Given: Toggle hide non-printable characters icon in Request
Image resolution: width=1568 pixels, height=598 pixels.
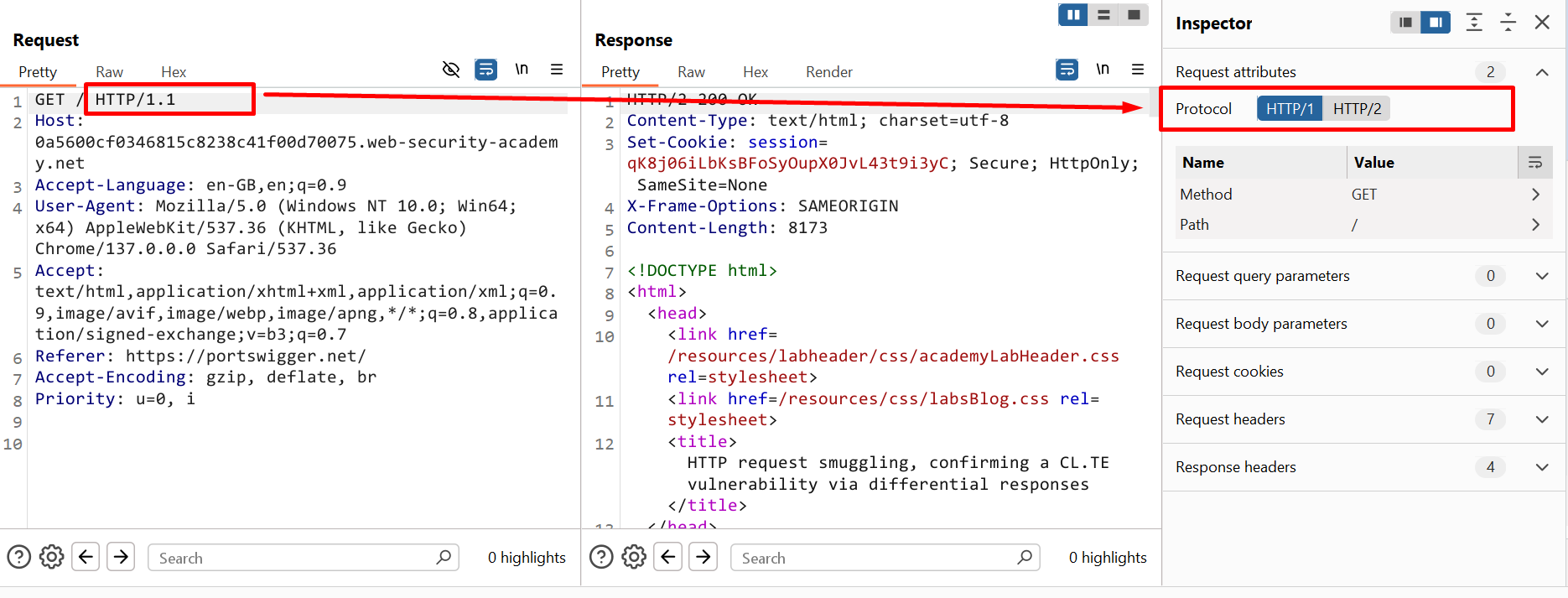Looking at the screenshot, I should point(451,70).
